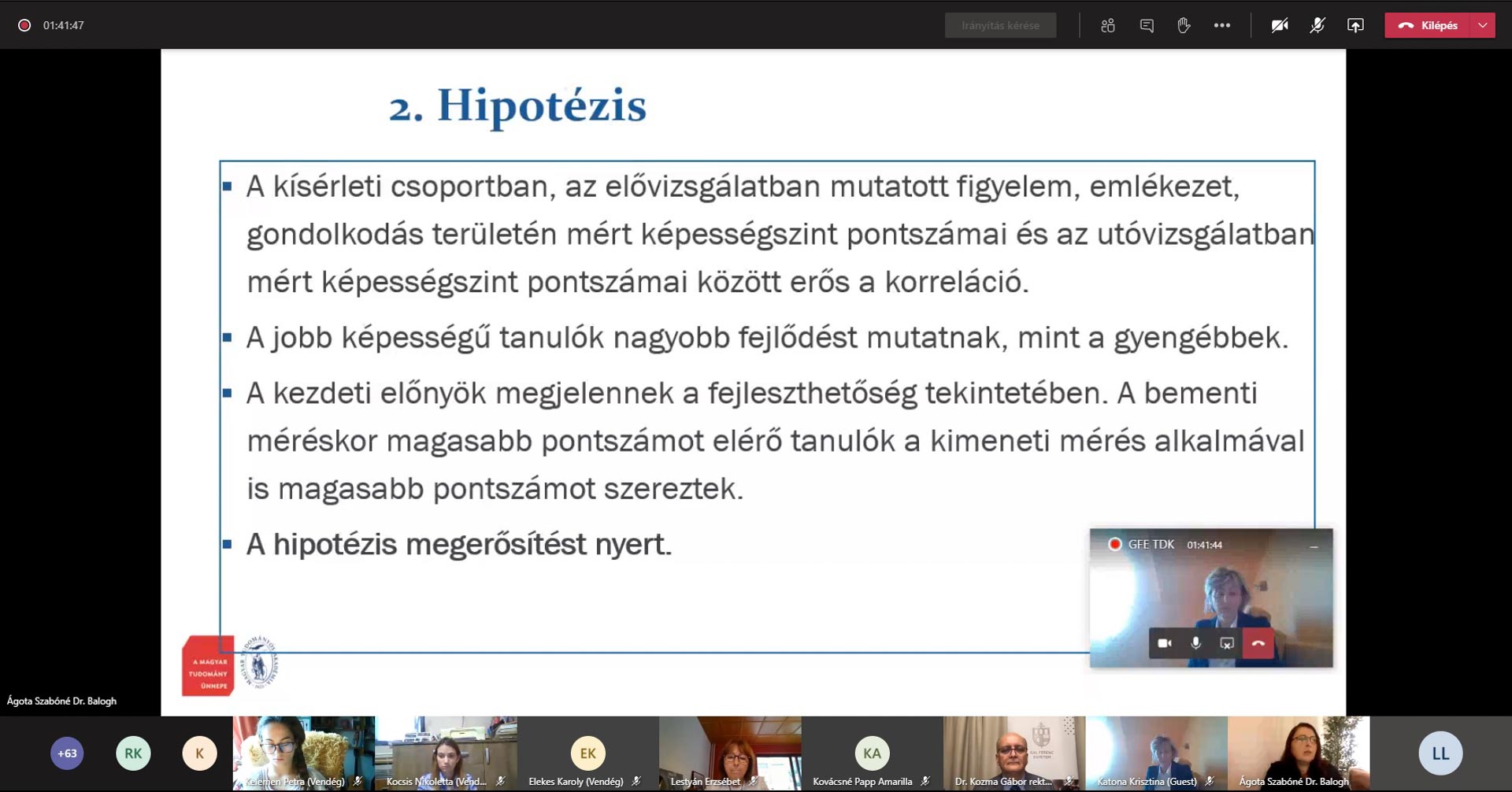Open the more actions ellipsis menu

[x=1222, y=25]
